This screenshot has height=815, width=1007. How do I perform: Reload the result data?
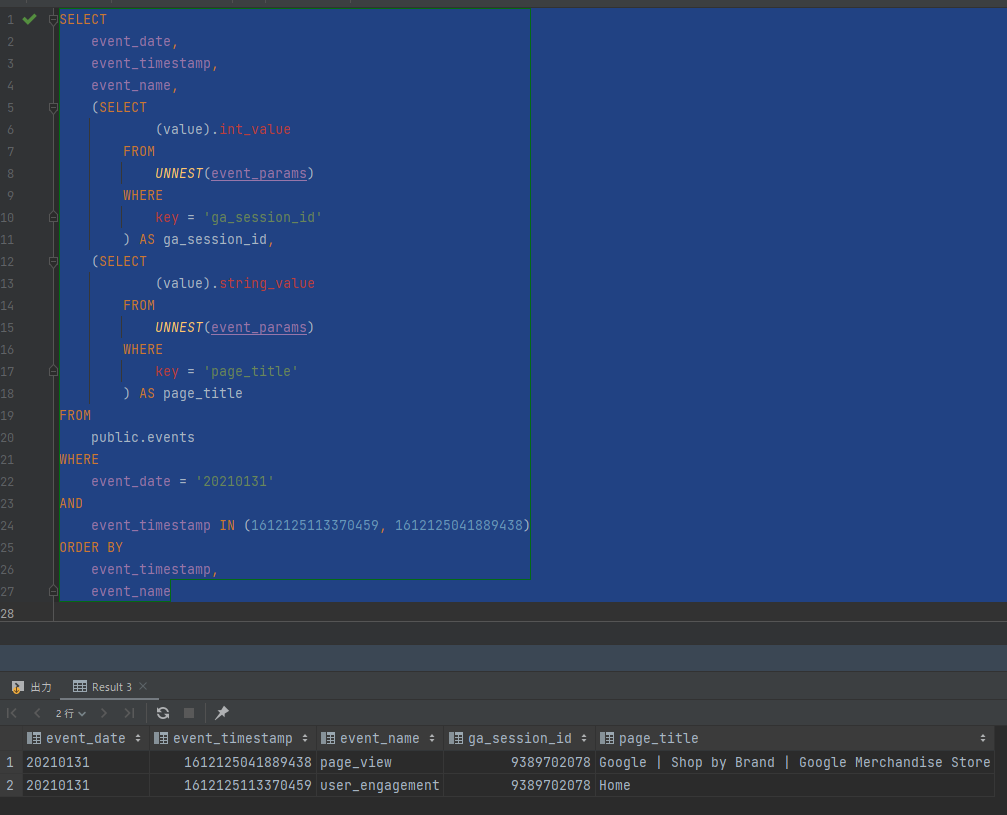click(163, 713)
